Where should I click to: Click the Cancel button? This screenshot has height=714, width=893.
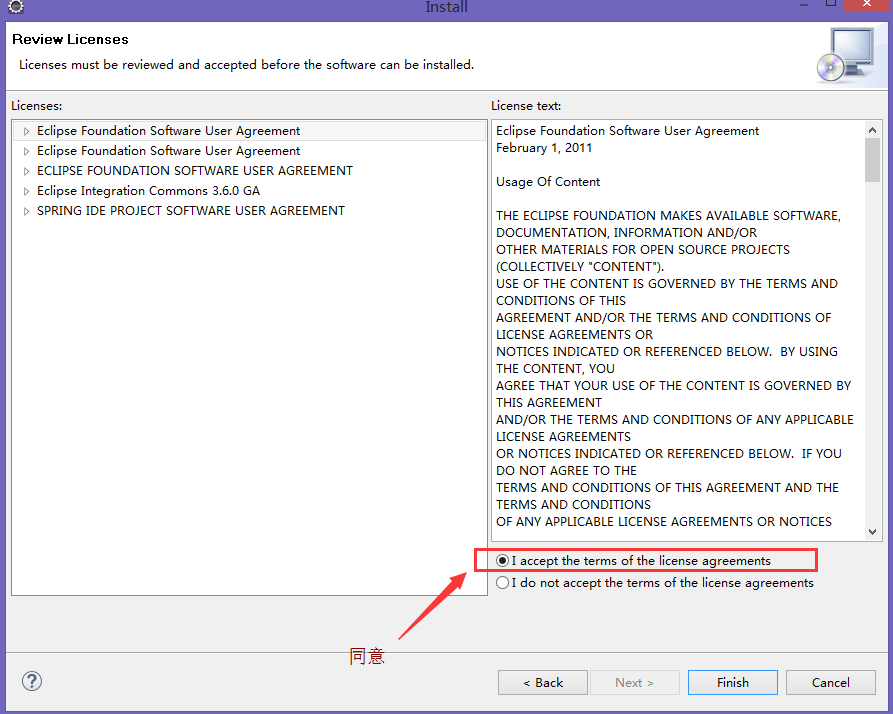click(x=830, y=683)
